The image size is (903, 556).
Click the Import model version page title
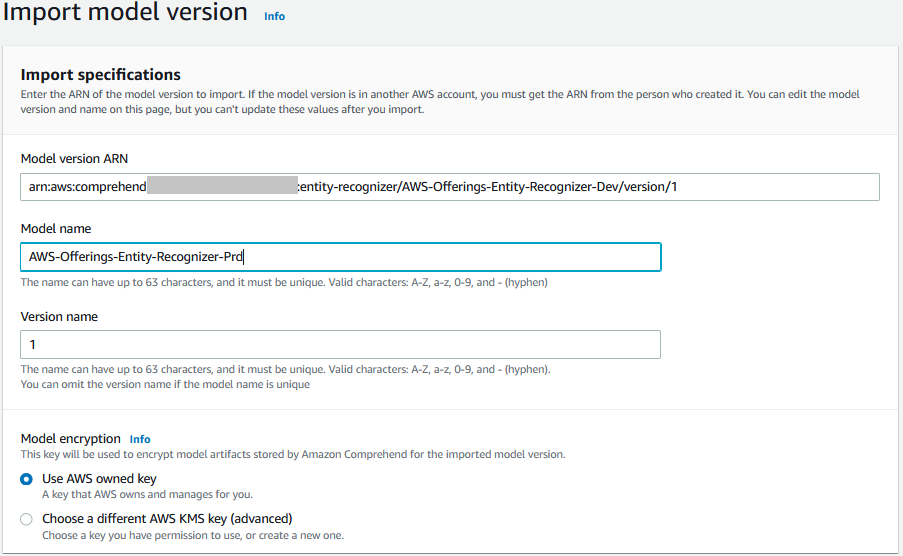pos(125,12)
